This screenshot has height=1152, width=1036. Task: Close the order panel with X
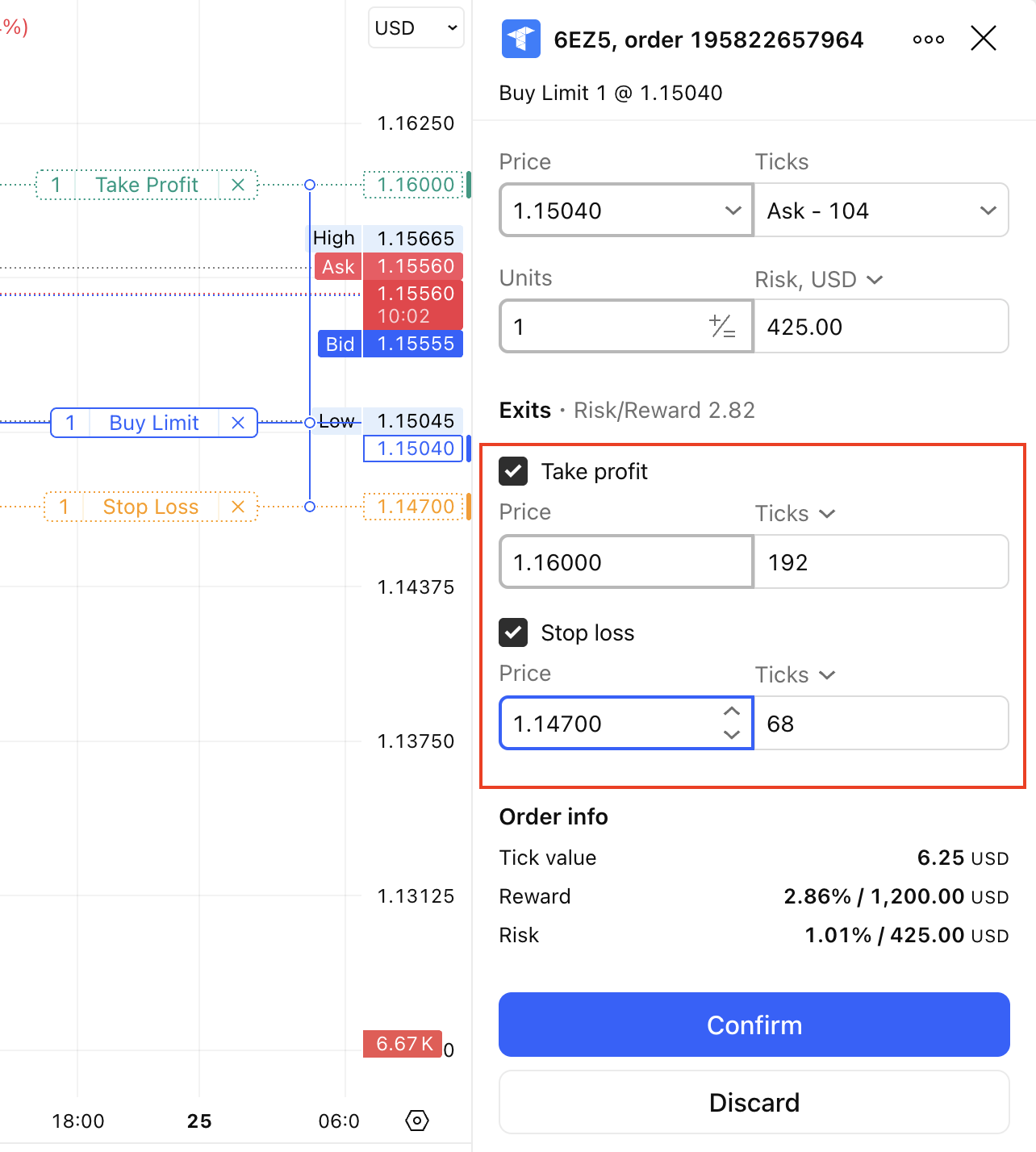point(983,38)
